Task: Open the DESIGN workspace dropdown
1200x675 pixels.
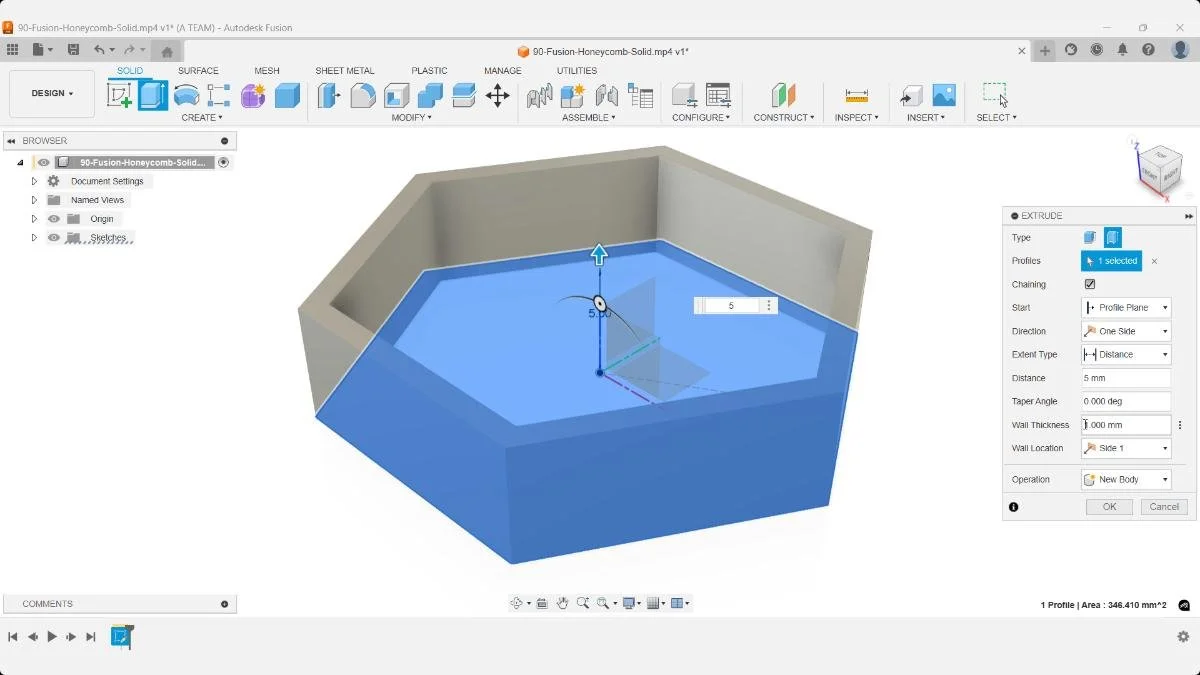Action: [x=52, y=94]
